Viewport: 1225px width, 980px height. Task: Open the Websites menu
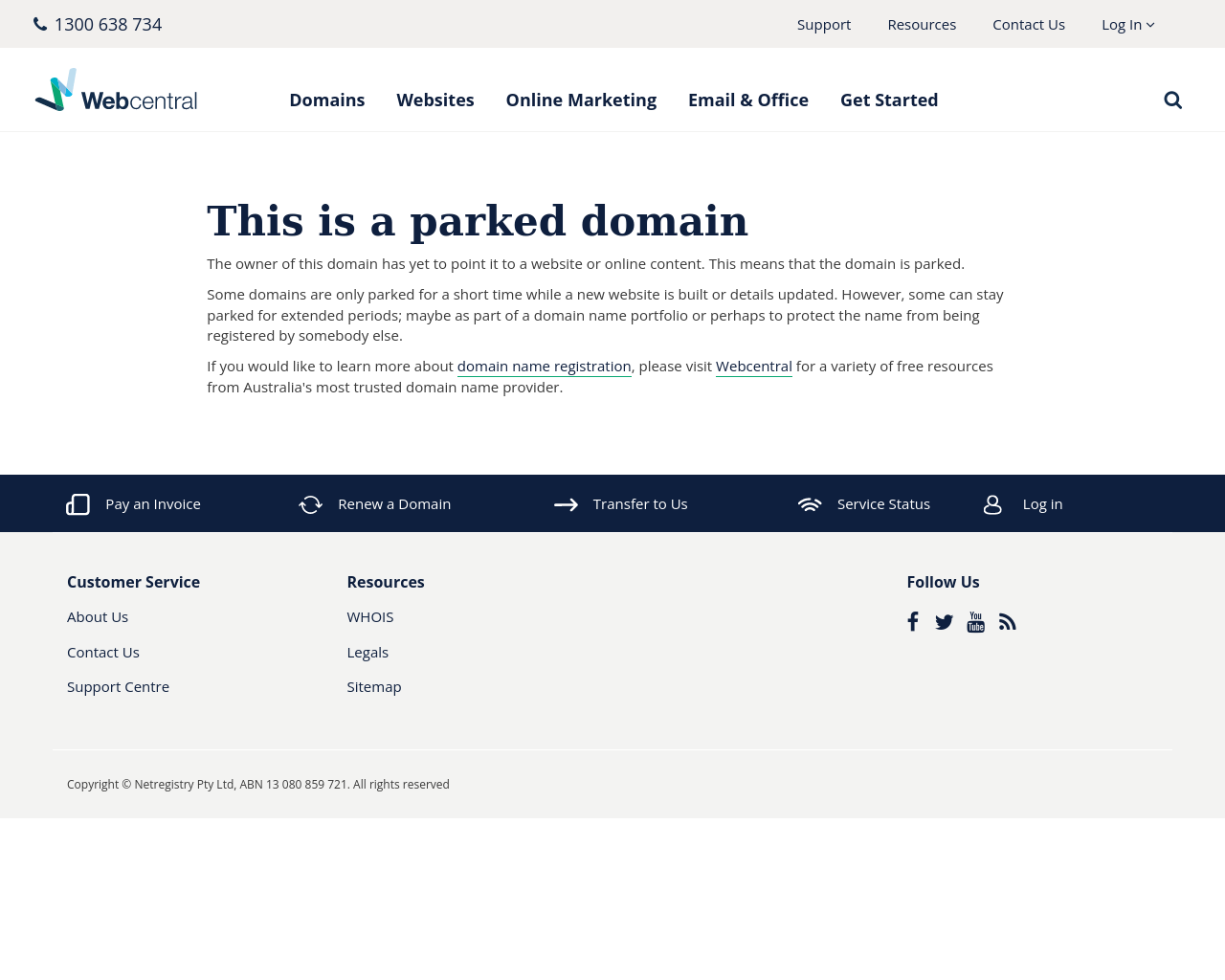click(434, 100)
